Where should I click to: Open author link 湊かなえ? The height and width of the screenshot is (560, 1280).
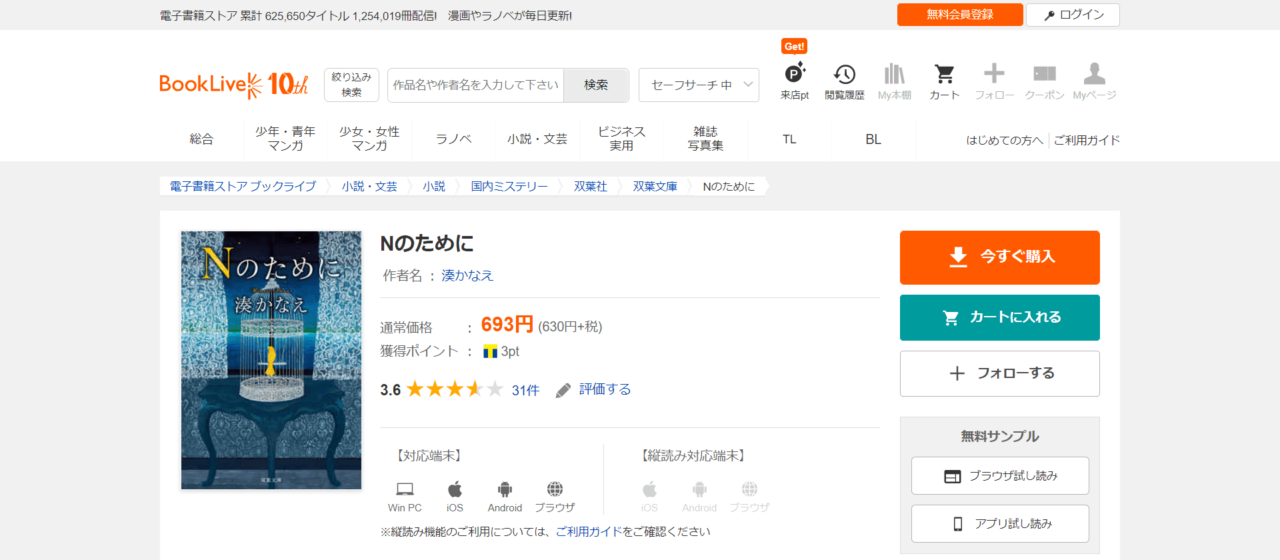point(468,275)
